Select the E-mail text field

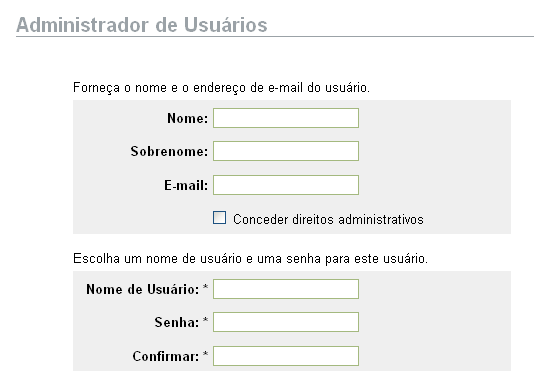[286, 185]
